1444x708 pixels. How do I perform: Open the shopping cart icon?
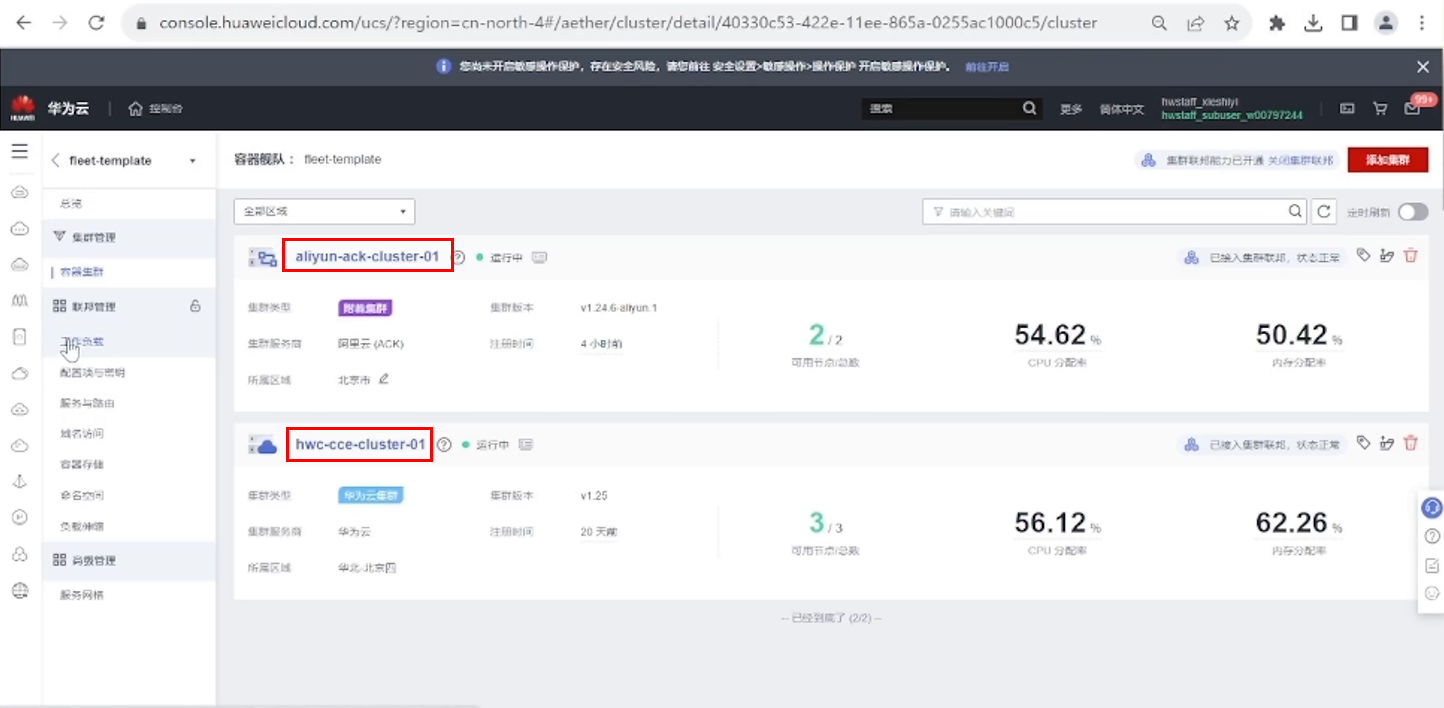[x=1380, y=108]
